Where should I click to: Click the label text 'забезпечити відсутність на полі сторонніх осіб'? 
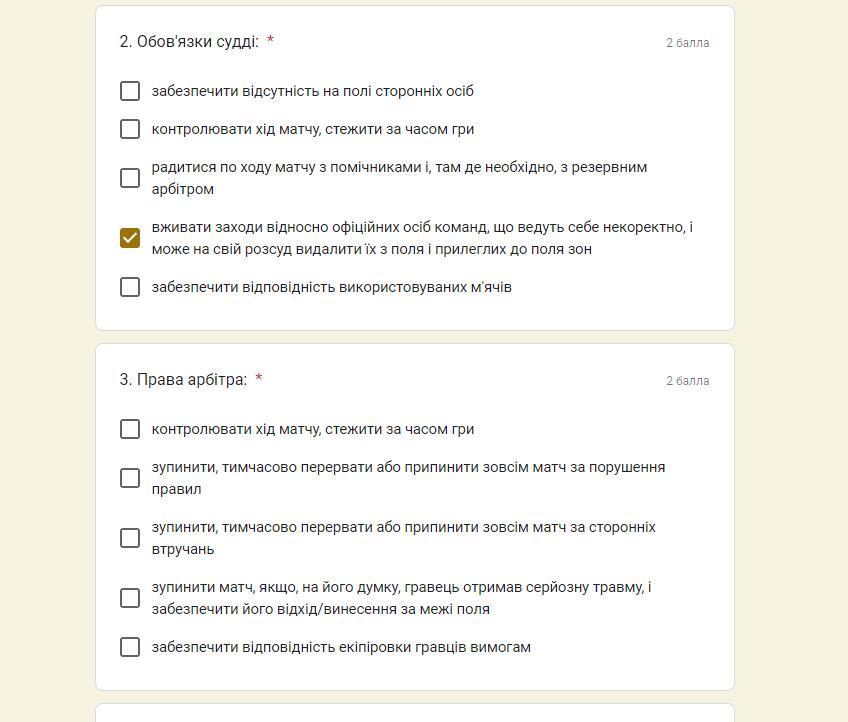[313, 91]
